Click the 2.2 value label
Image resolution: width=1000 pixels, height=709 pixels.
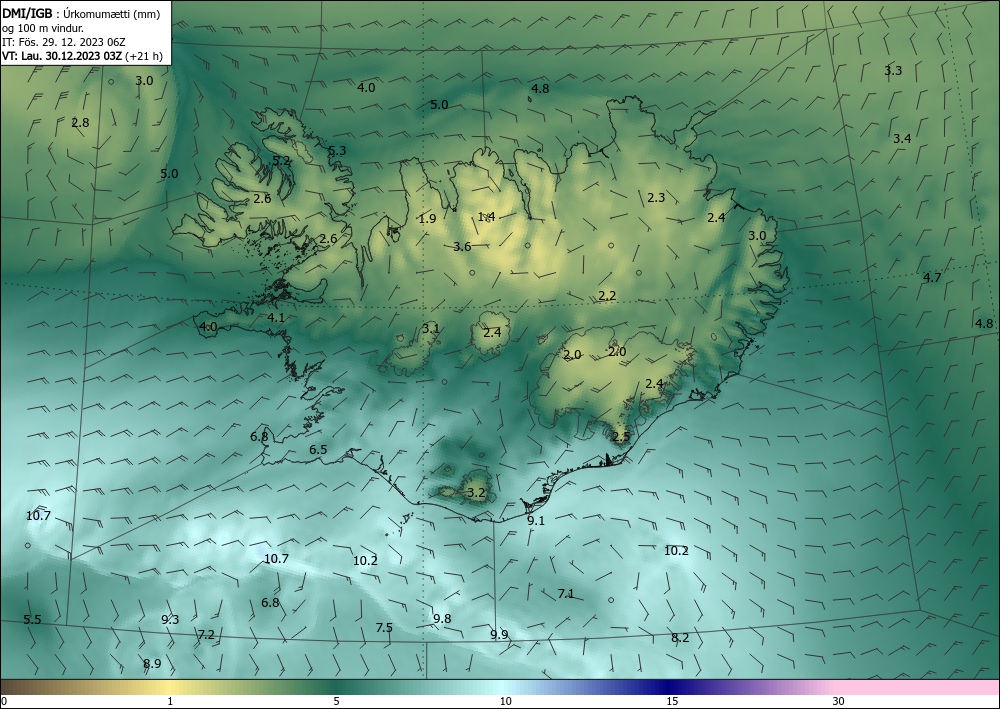point(607,296)
